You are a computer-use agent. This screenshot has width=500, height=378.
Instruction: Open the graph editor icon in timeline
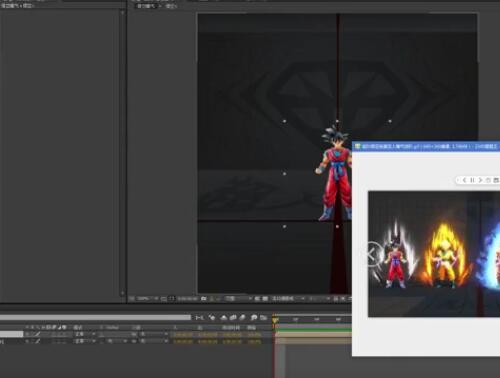pos(264,318)
